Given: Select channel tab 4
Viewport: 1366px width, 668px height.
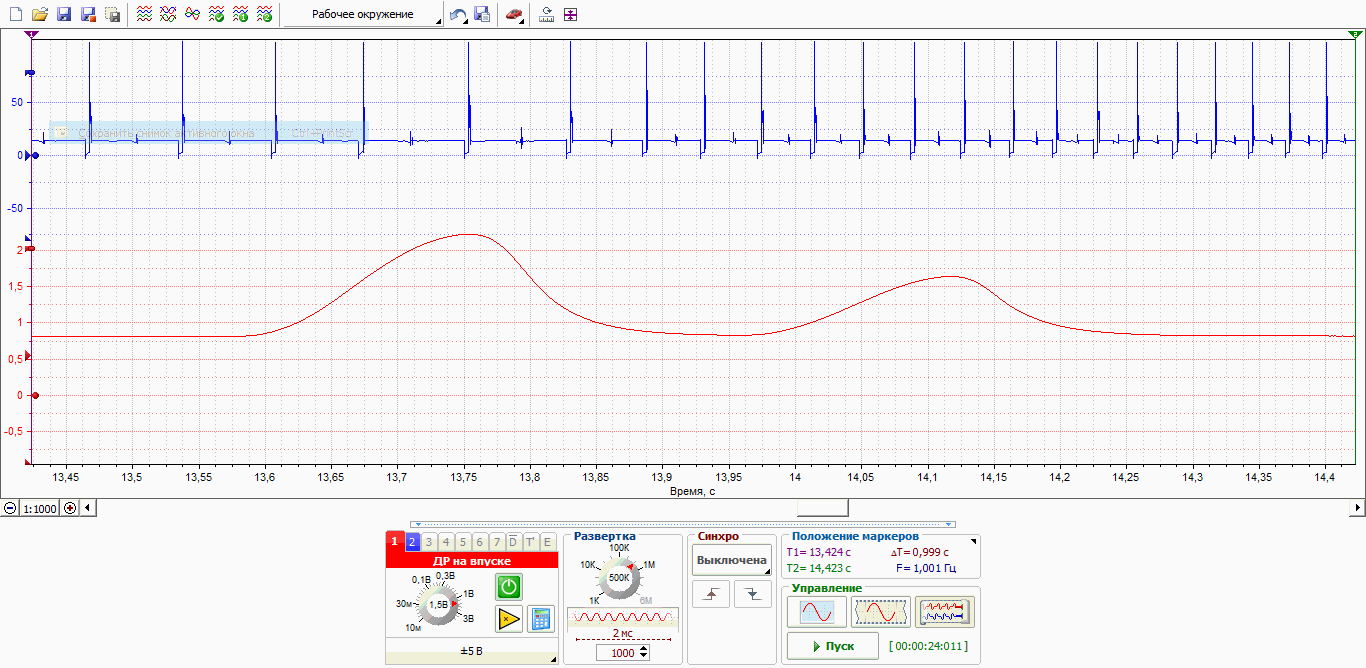Looking at the screenshot, I should pyautogui.click(x=446, y=541).
